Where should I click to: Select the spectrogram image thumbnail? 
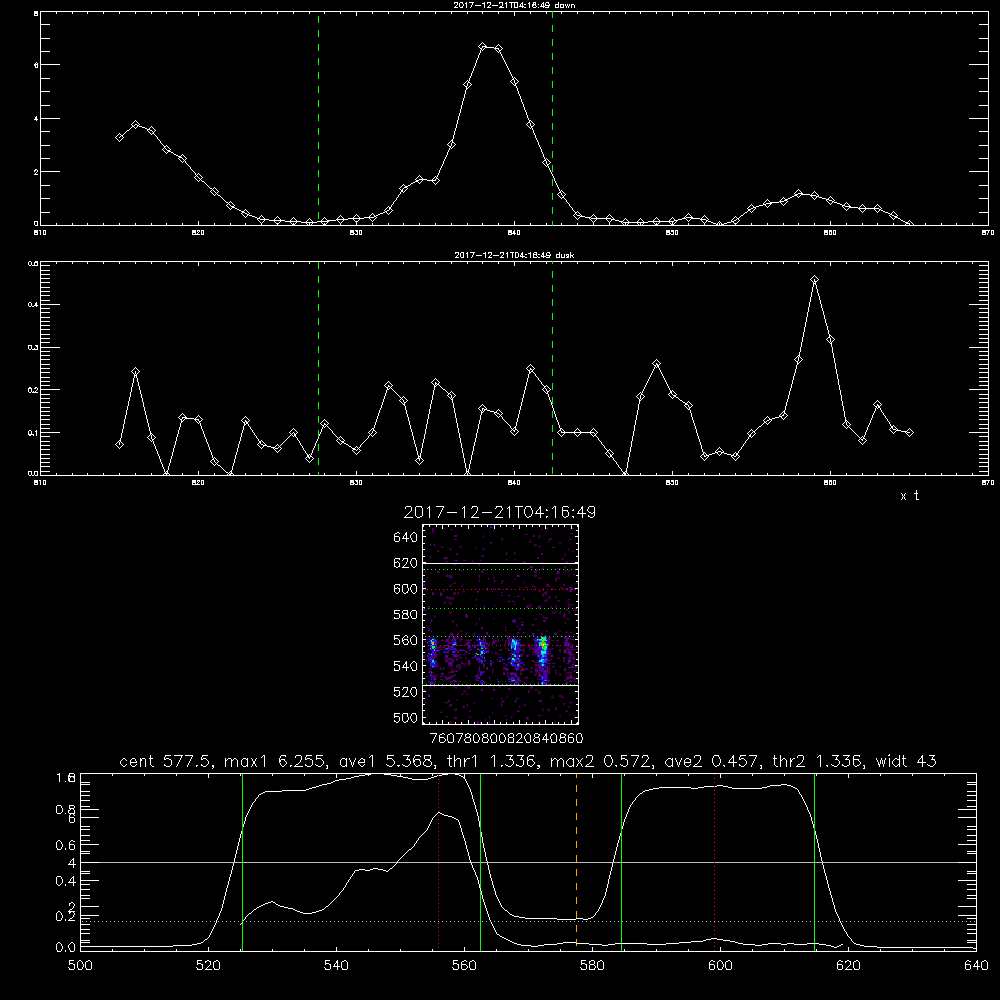(x=501, y=624)
